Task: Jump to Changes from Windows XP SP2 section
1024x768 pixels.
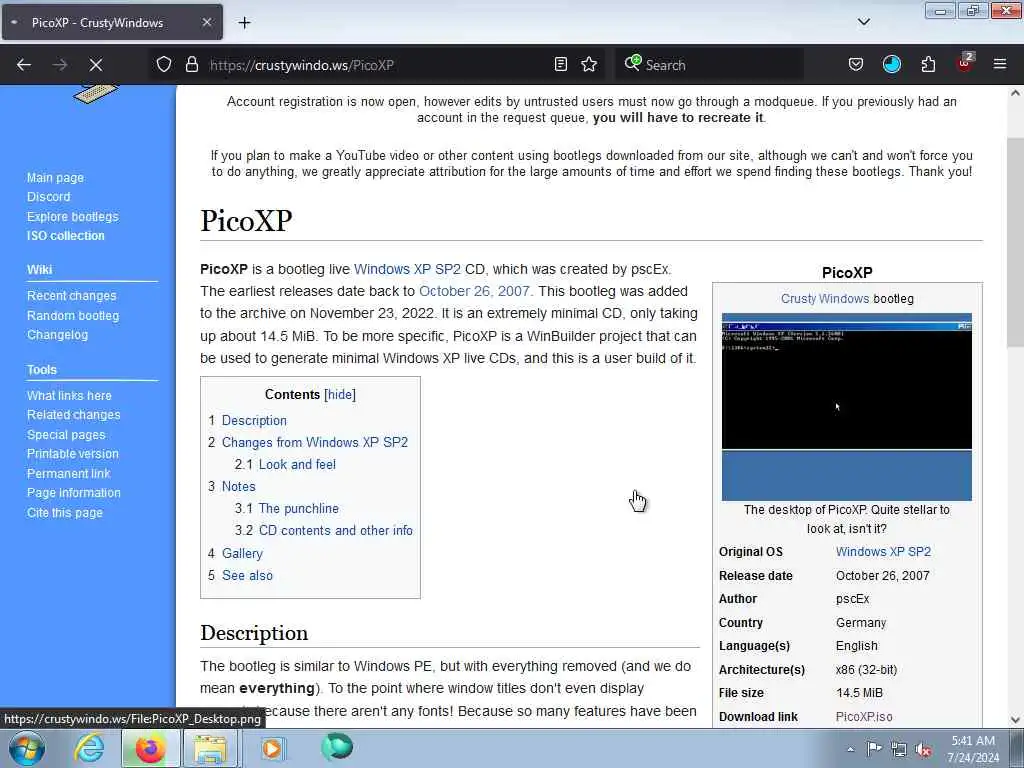Action: tap(315, 442)
